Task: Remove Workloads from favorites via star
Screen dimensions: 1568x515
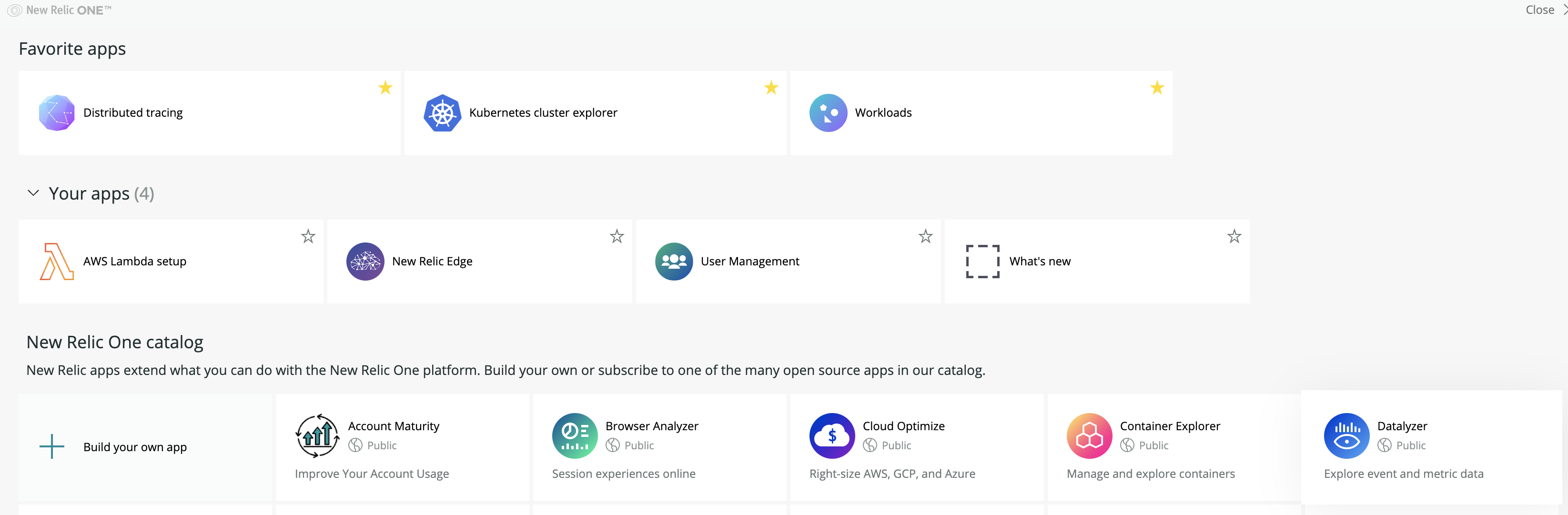Action: pos(1157,88)
